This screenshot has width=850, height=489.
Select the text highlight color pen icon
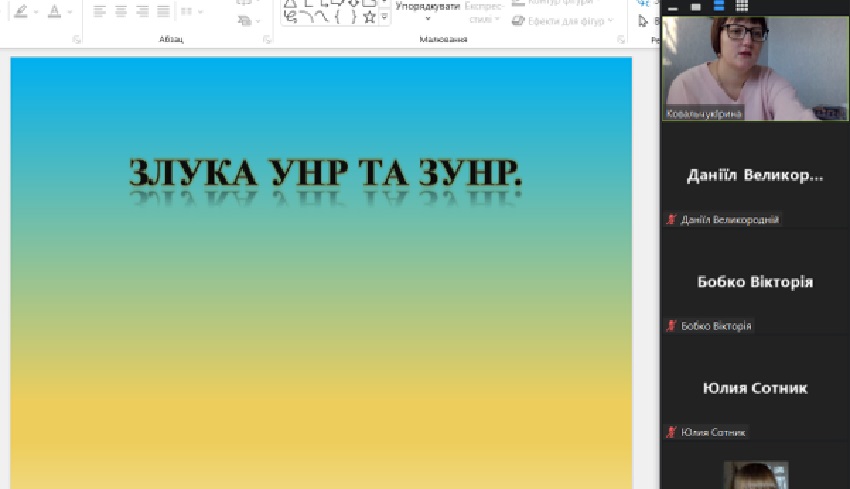point(21,11)
